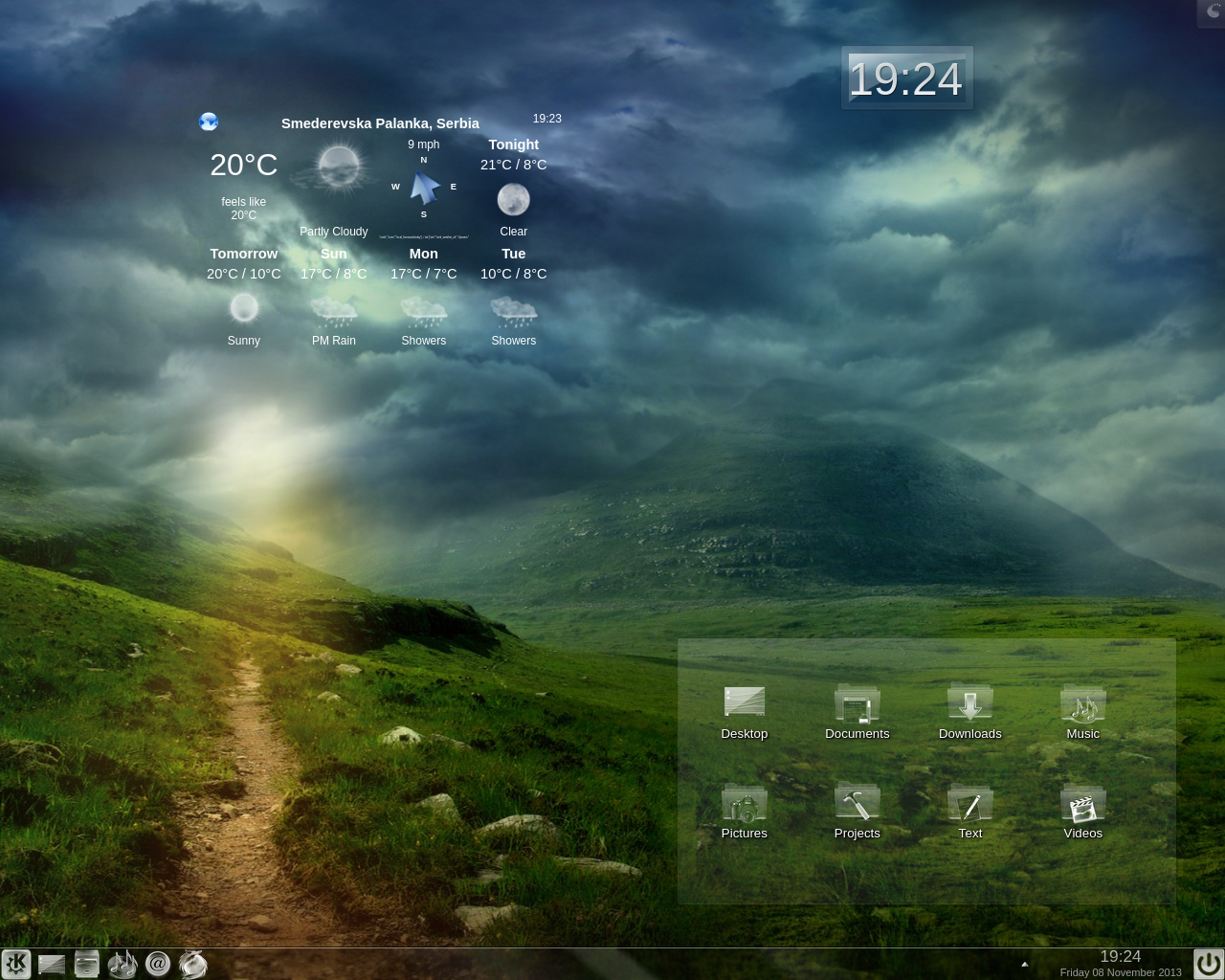Open the Videos folder

pyautogui.click(x=1083, y=803)
